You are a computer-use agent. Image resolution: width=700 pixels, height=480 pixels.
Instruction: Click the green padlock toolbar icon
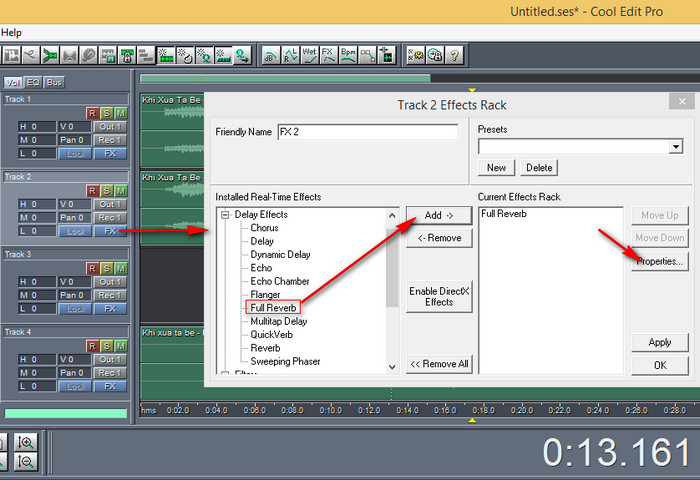127,56
